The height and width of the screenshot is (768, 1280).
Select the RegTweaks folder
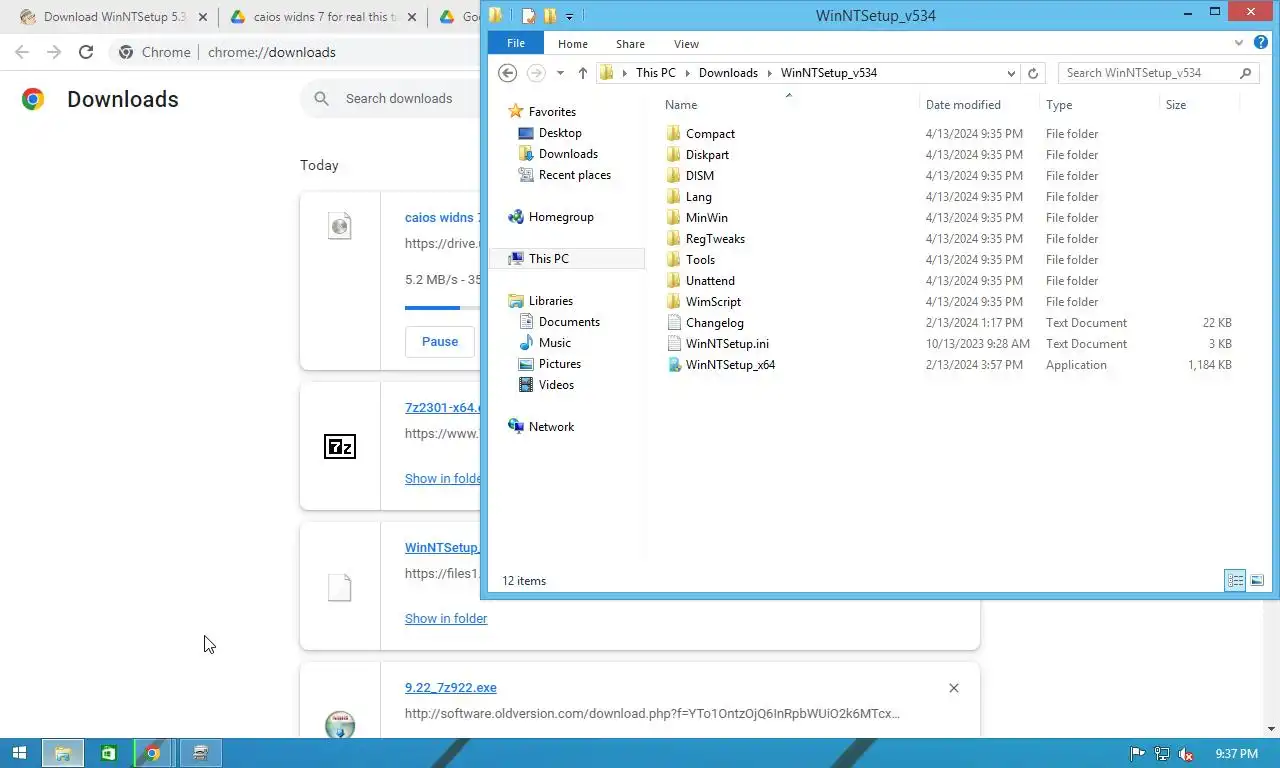click(715, 239)
